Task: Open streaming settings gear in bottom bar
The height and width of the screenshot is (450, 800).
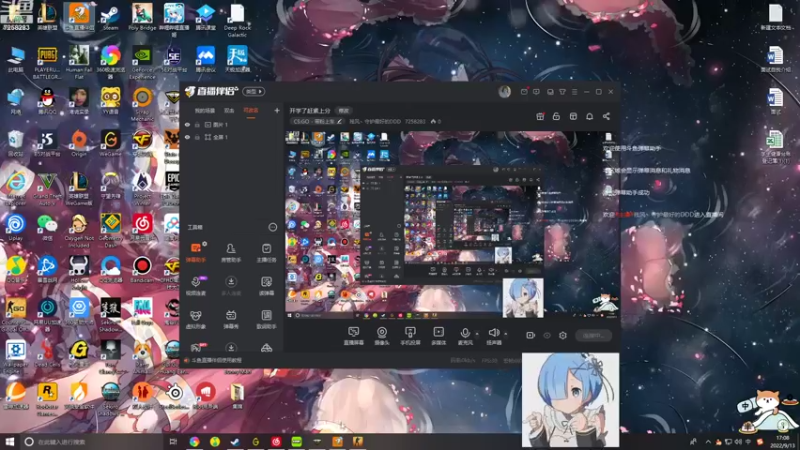Action: click(x=563, y=335)
